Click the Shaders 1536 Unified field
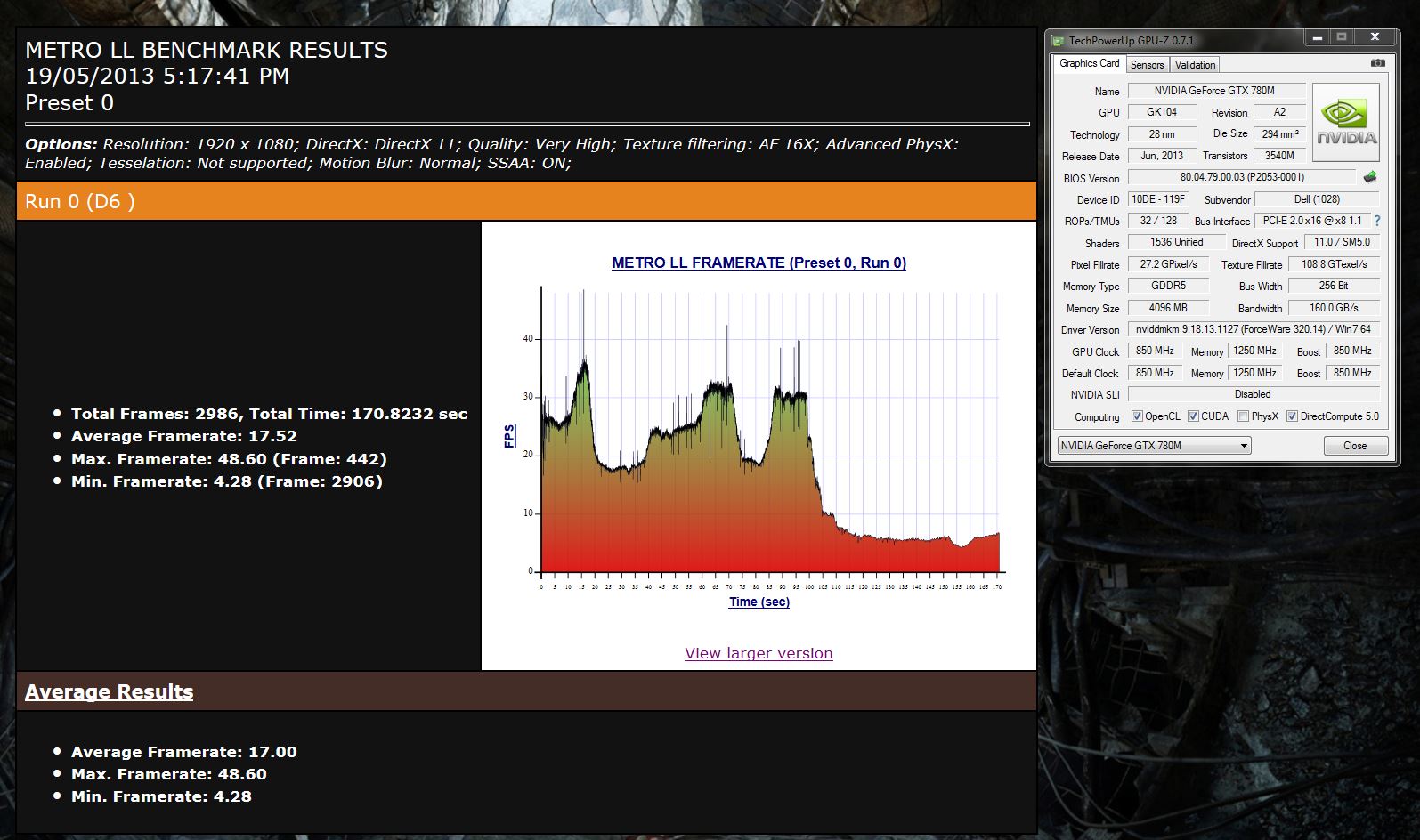This screenshot has height=840, width=1420. tap(1176, 242)
